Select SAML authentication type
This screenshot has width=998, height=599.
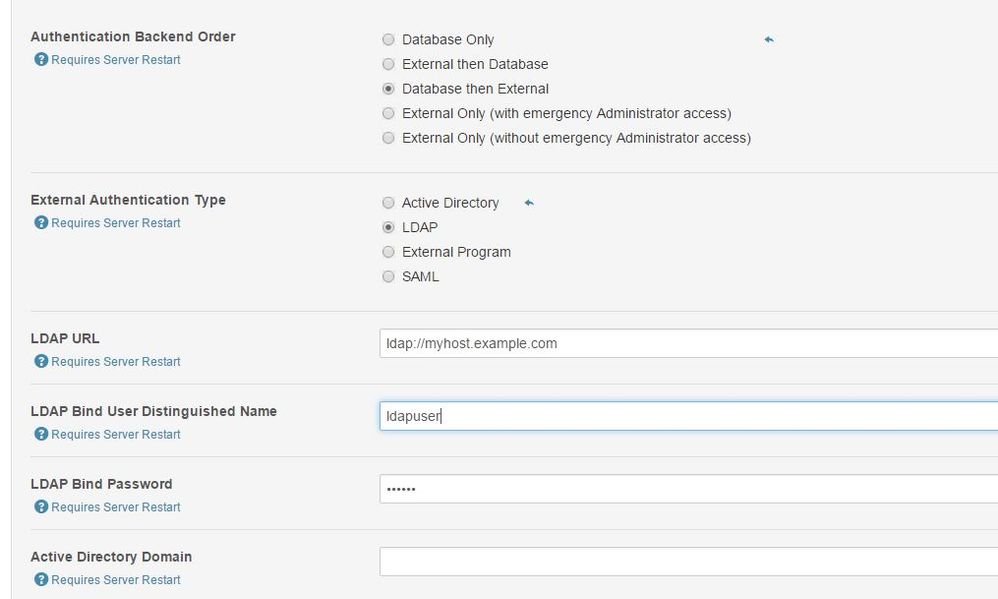click(389, 276)
